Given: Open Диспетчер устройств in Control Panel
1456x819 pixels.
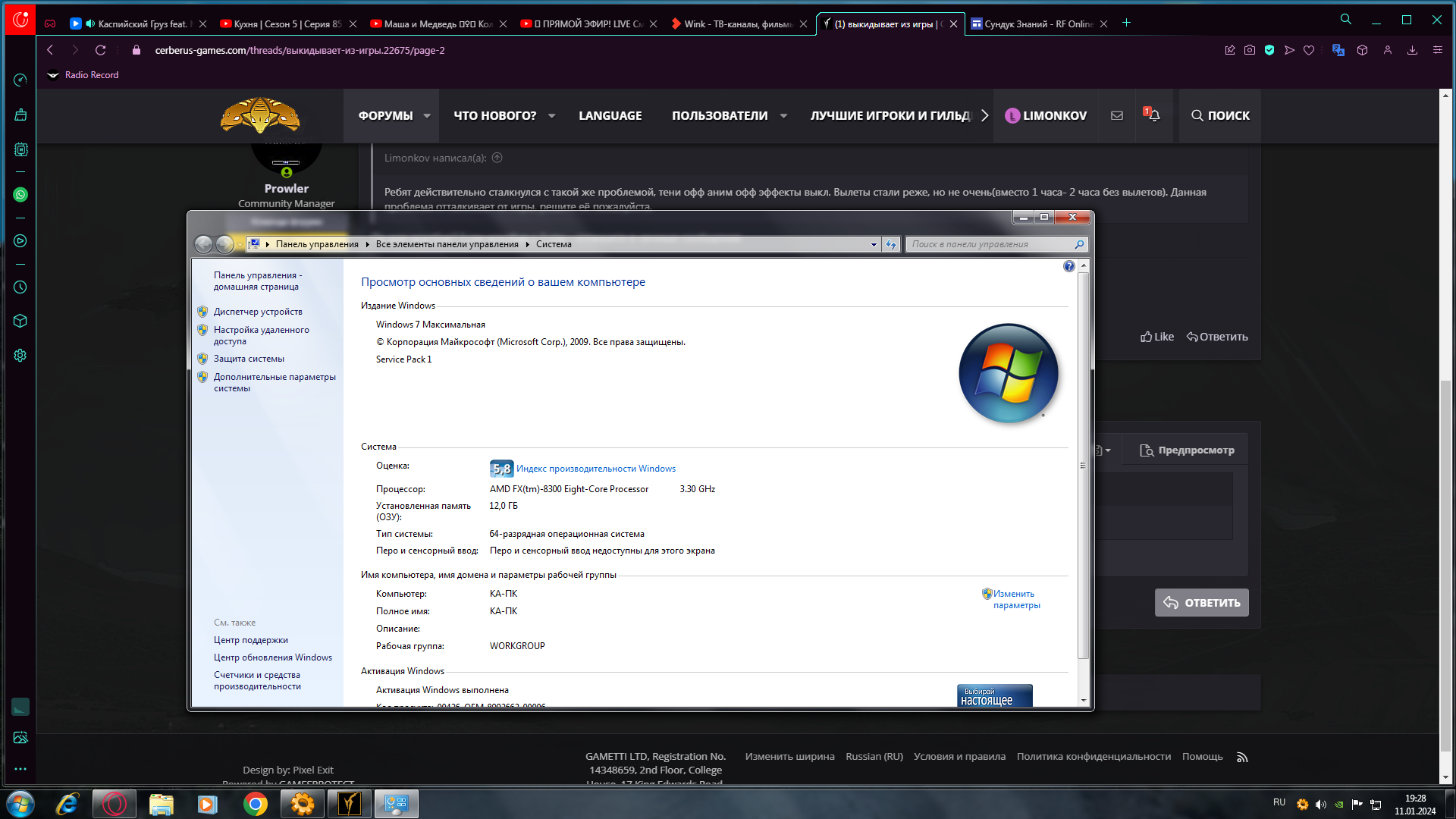Looking at the screenshot, I should click(x=258, y=312).
